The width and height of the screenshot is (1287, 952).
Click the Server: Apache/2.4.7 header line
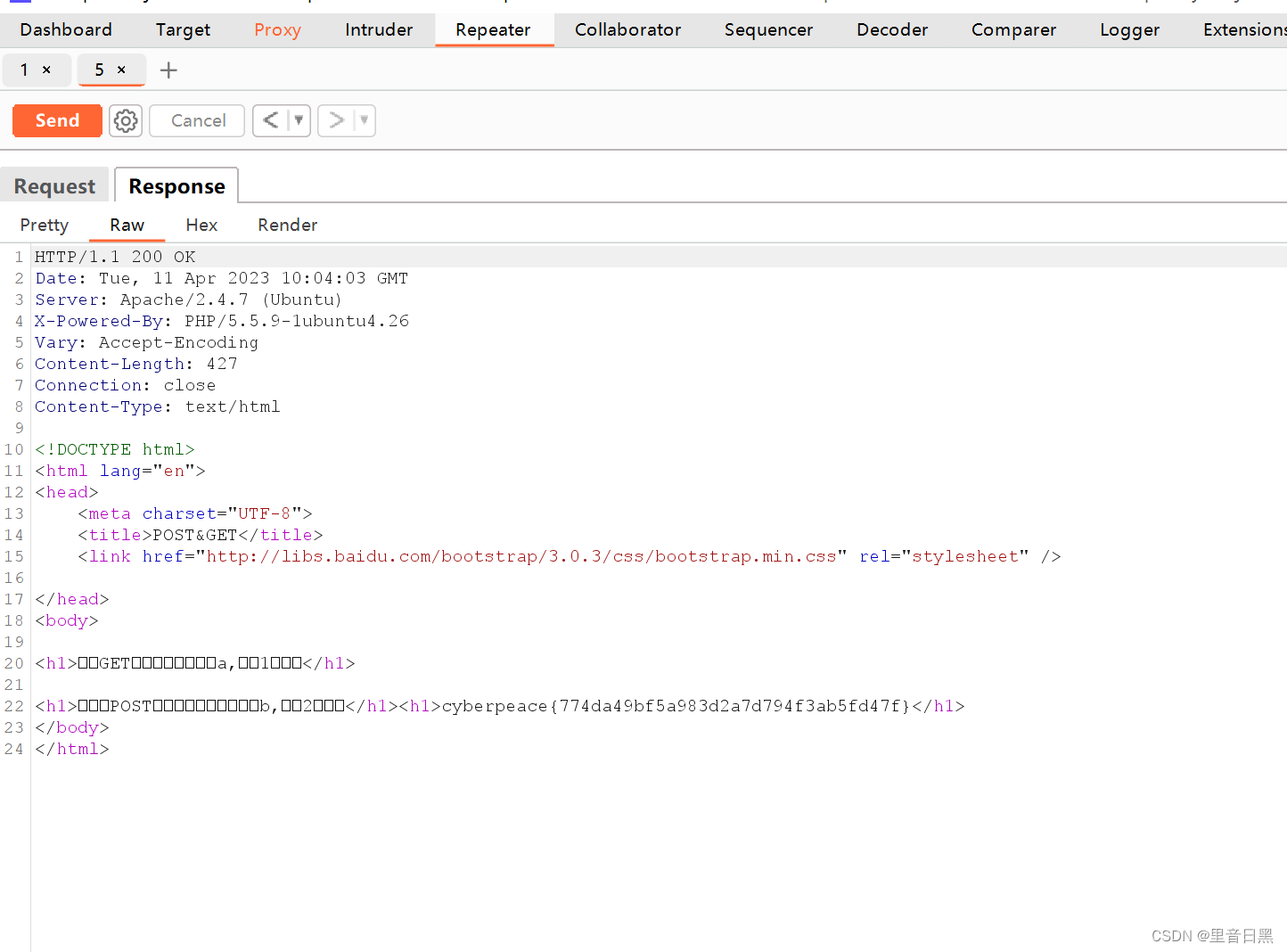coord(188,300)
